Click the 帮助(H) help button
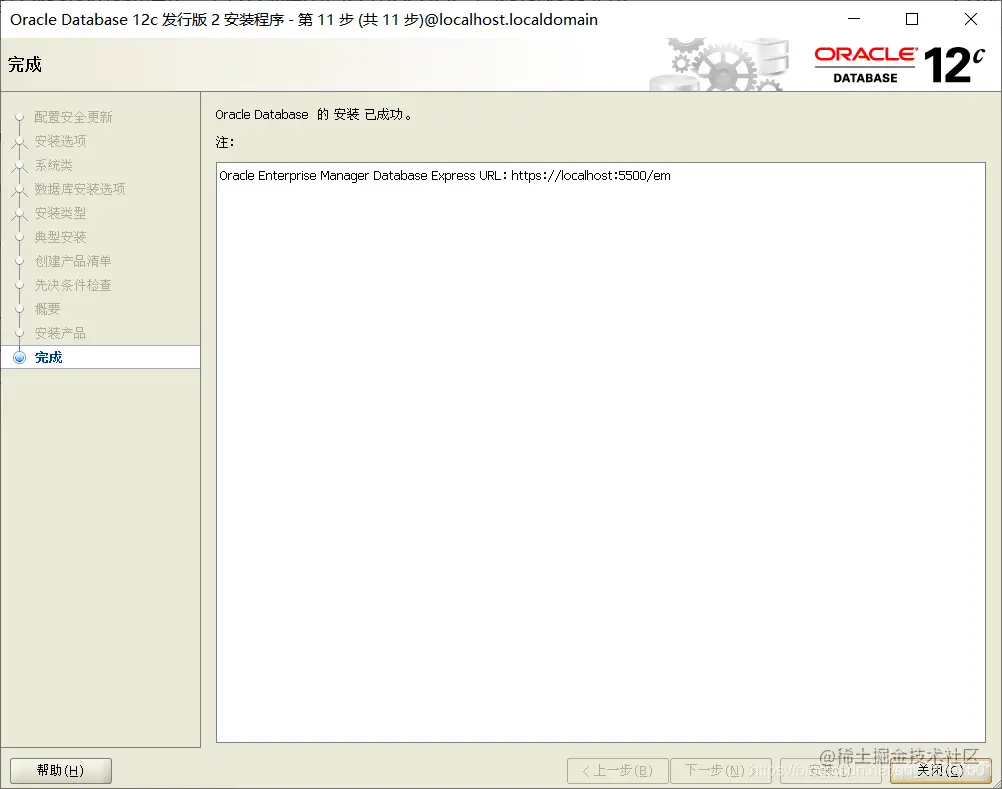1002x789 pixels. click(61, 770)
